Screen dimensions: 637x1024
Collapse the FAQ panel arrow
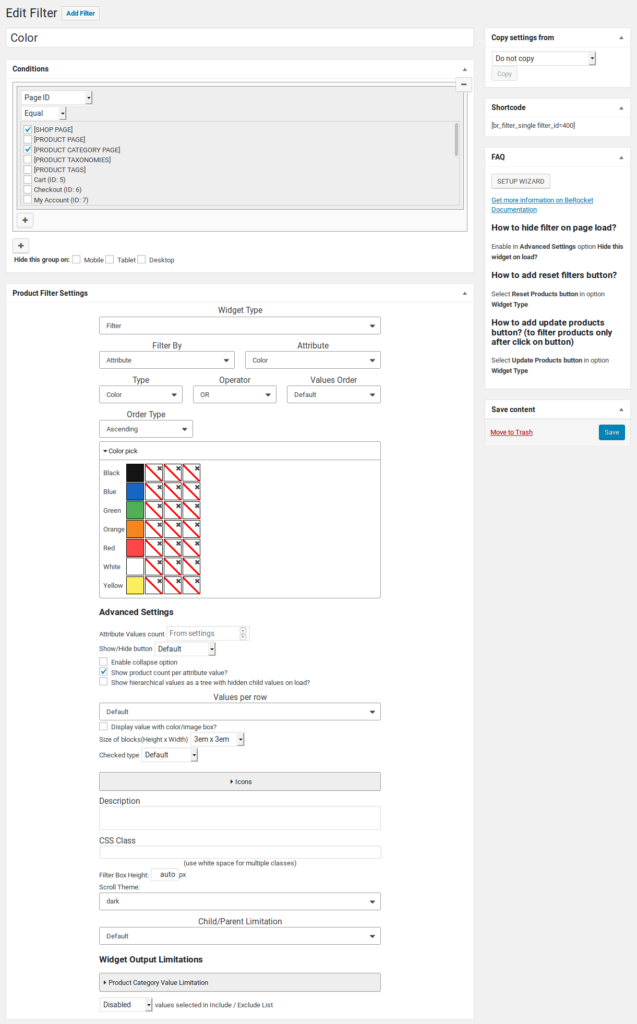click(x=620, y=157)
